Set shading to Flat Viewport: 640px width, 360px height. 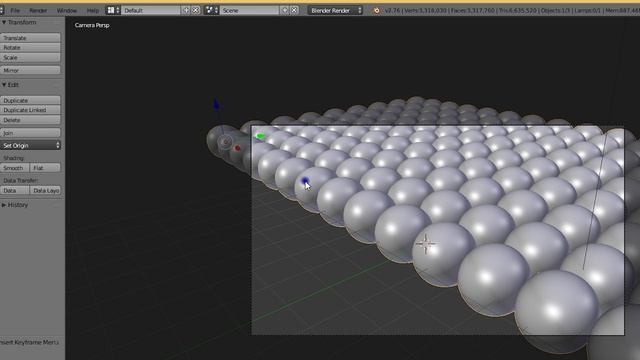[x=45, y=168]
